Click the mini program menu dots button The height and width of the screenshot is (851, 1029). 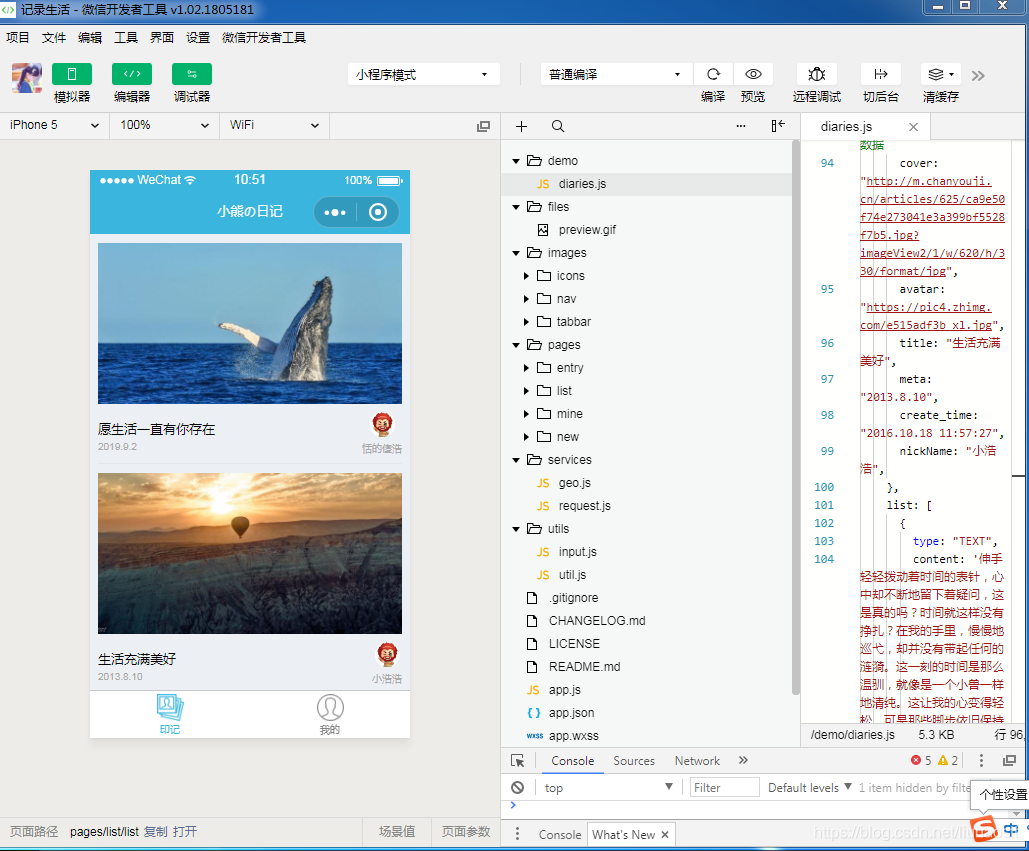point(335,212)
